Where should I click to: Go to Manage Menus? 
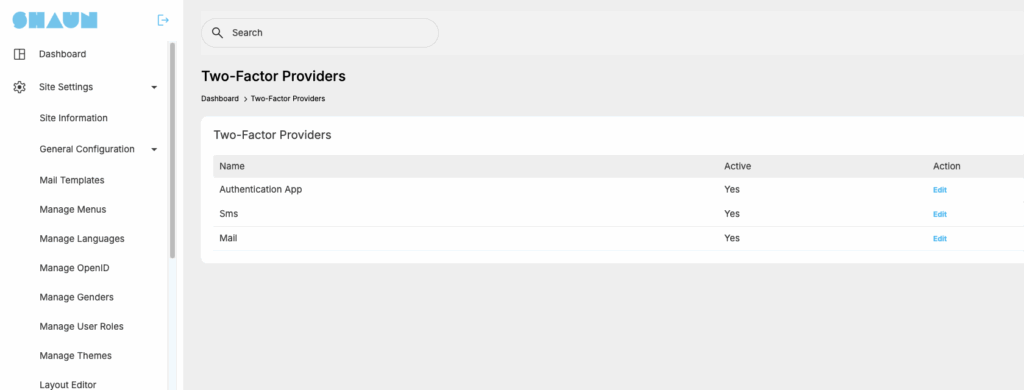click(72, 210)
